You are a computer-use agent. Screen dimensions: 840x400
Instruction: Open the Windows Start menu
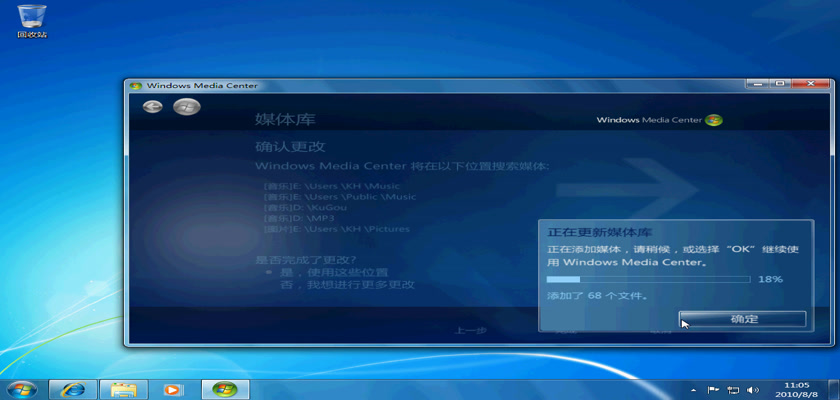[21, 389]
